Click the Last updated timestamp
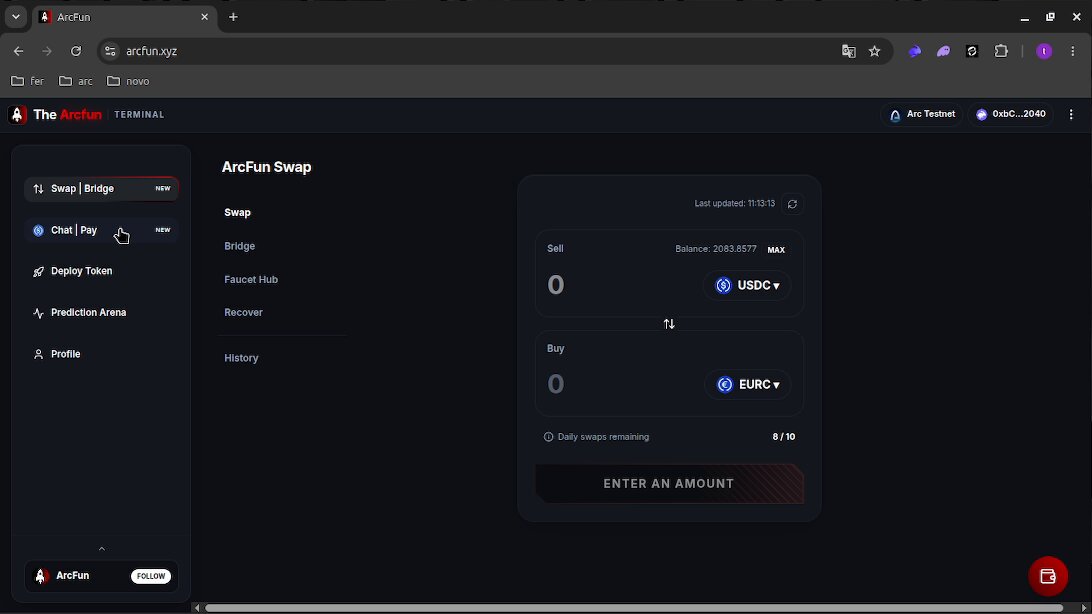Image resolution: width=1092 pixels, height=614 pixels. (x=734, y=204)
